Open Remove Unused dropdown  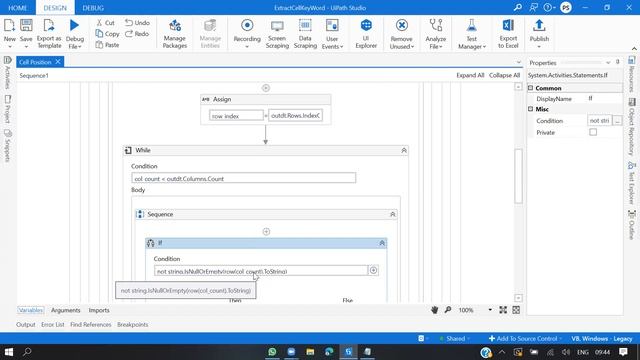pyautogui.click(x=402, y=33)
